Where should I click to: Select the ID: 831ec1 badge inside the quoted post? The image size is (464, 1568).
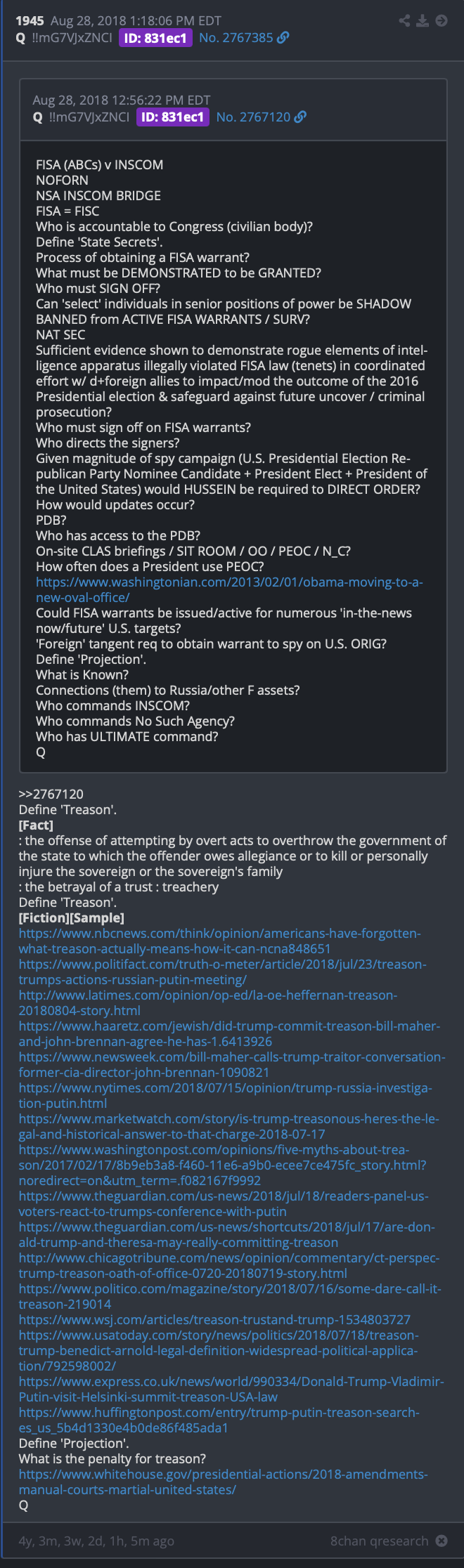click(x=173, y=117)
